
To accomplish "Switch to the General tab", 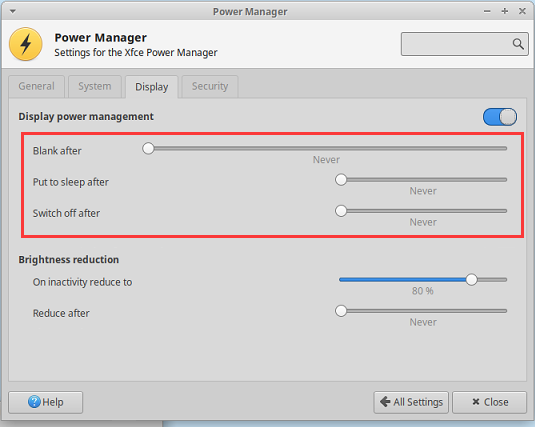I will click(37, 86).
